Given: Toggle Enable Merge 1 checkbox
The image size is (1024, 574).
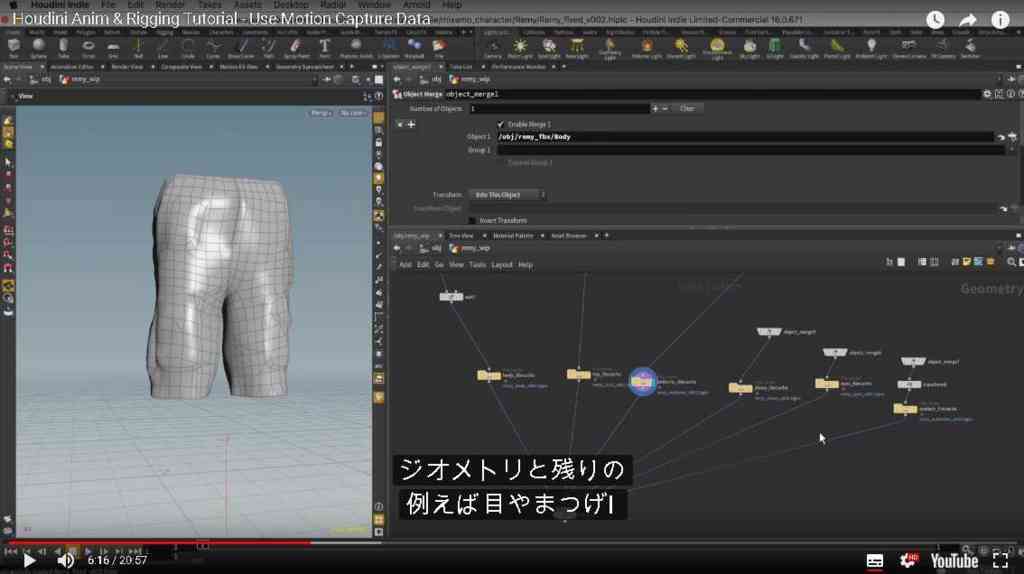Looking at the screenshot, I should coord(501,124).
